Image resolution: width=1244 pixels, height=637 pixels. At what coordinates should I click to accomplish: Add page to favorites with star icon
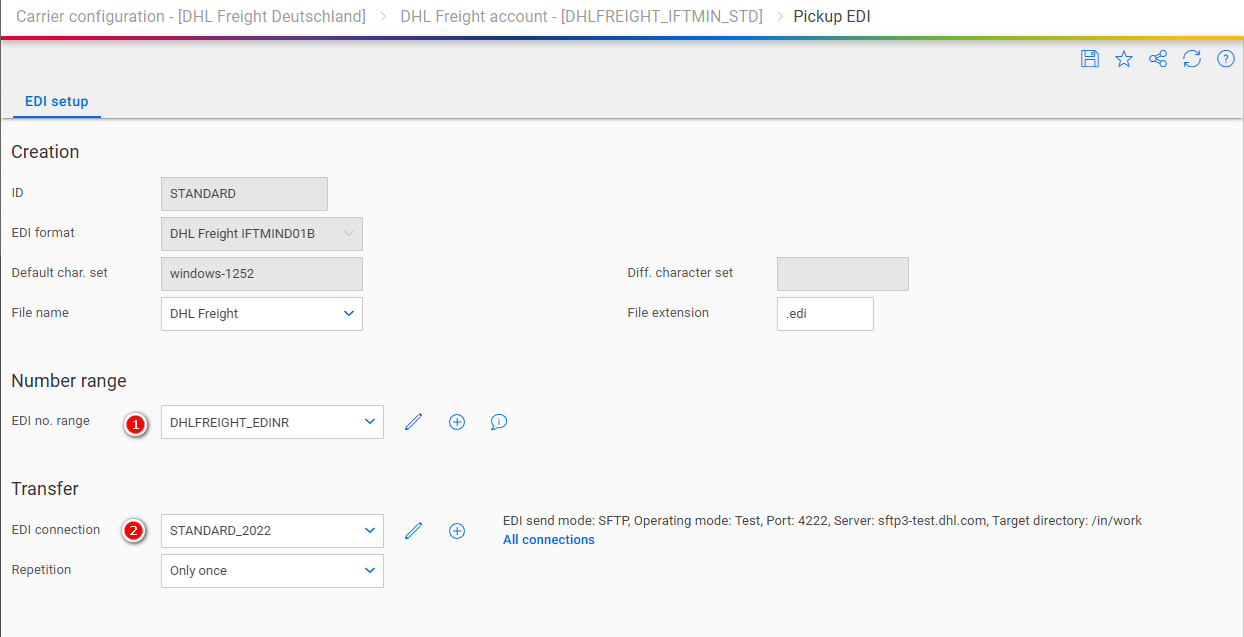[1124, 59]
